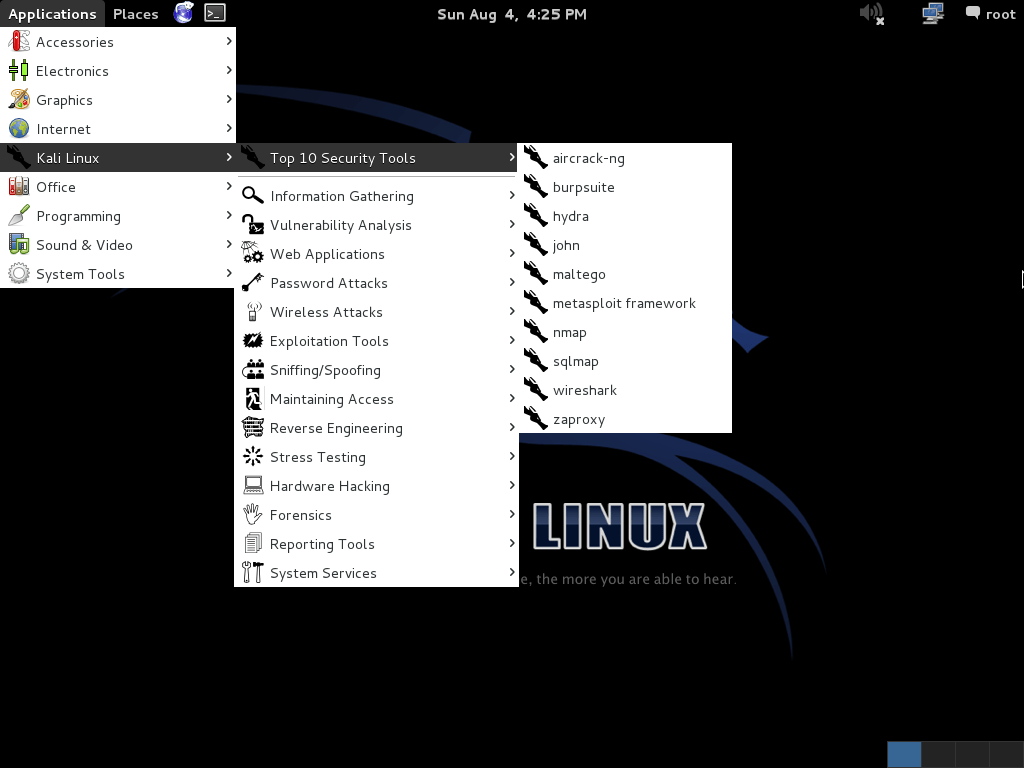Launch metasploit framework
The width and height of the screenshot is (1024, 768).
[x=624, y=303]
